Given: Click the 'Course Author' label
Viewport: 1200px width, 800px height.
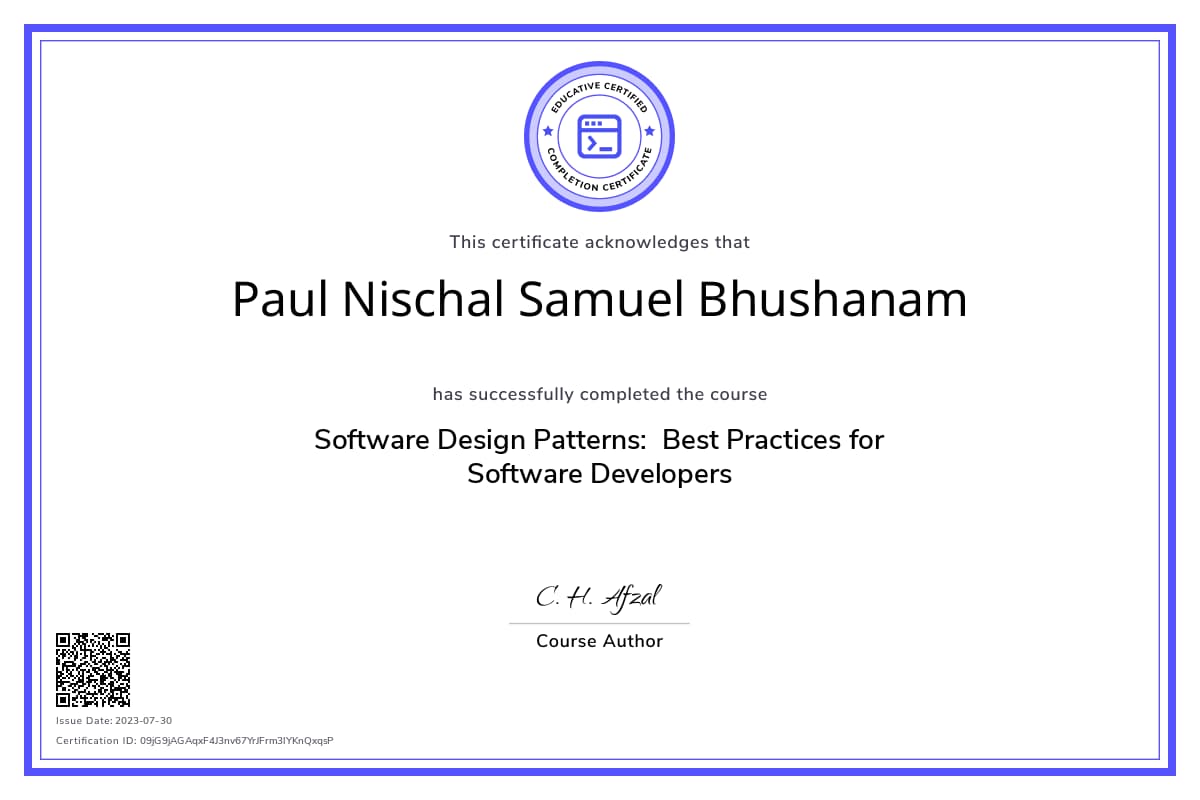Looking at the screenshot, I should pos(599,642).
